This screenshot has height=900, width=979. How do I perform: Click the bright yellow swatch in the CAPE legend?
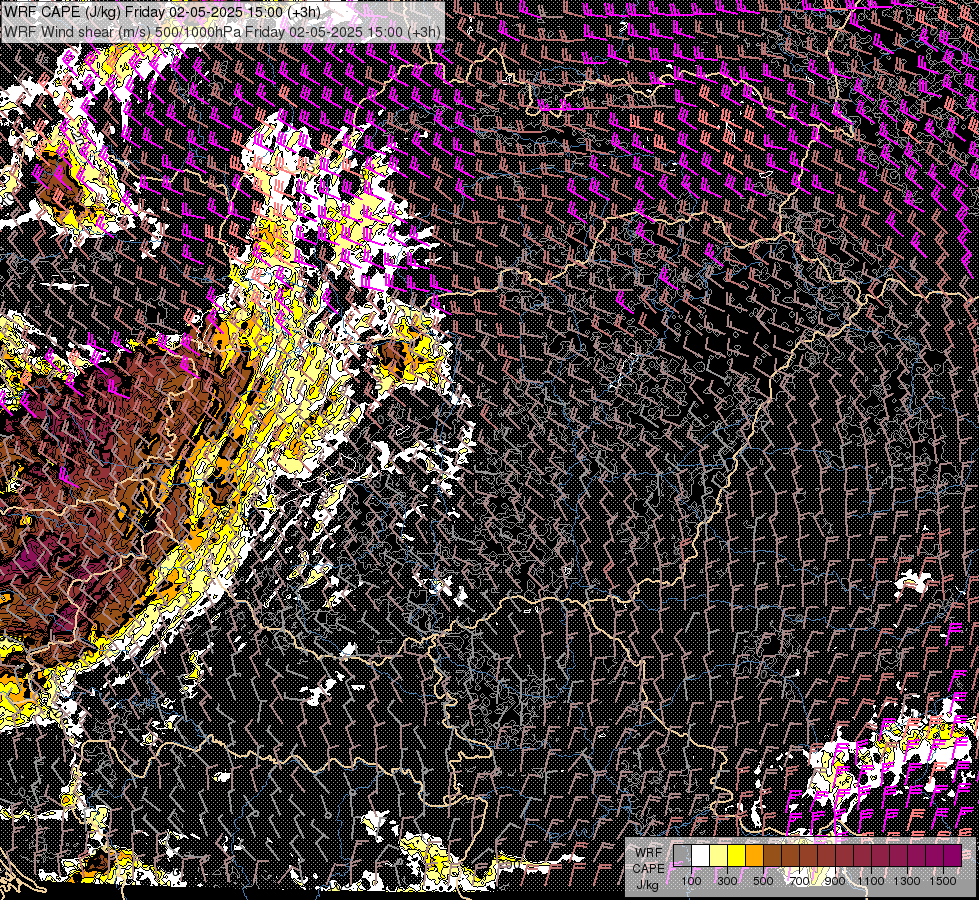point(737,856)
